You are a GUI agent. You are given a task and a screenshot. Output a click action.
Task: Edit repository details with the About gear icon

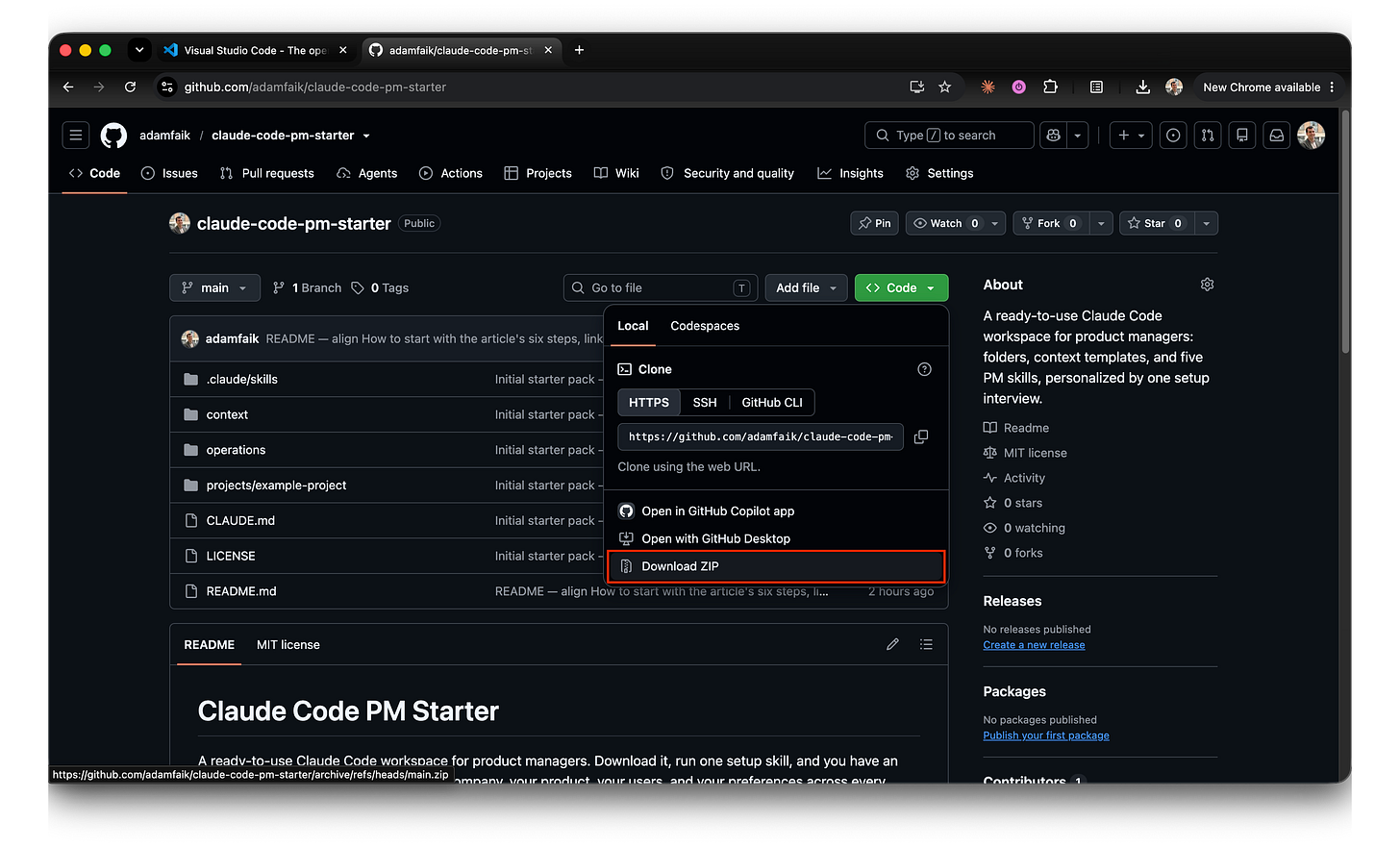point(1207,285)
